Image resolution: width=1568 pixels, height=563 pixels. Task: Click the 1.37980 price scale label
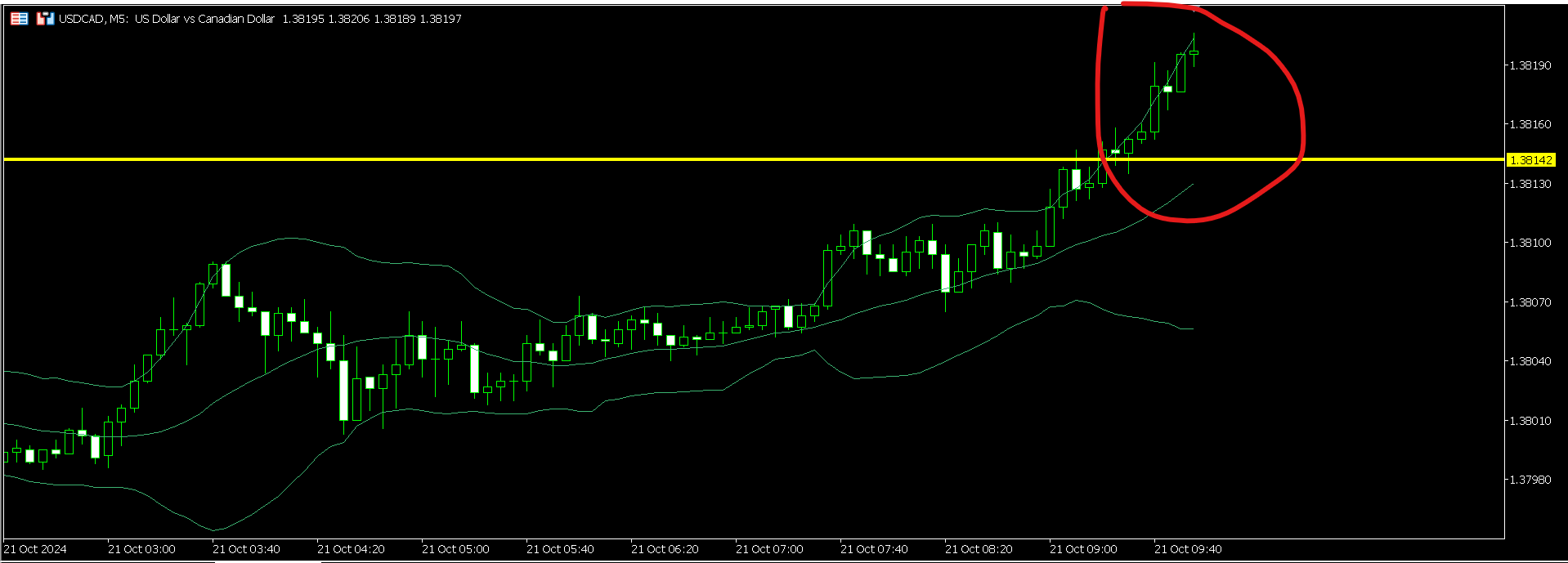point(1530,480)
